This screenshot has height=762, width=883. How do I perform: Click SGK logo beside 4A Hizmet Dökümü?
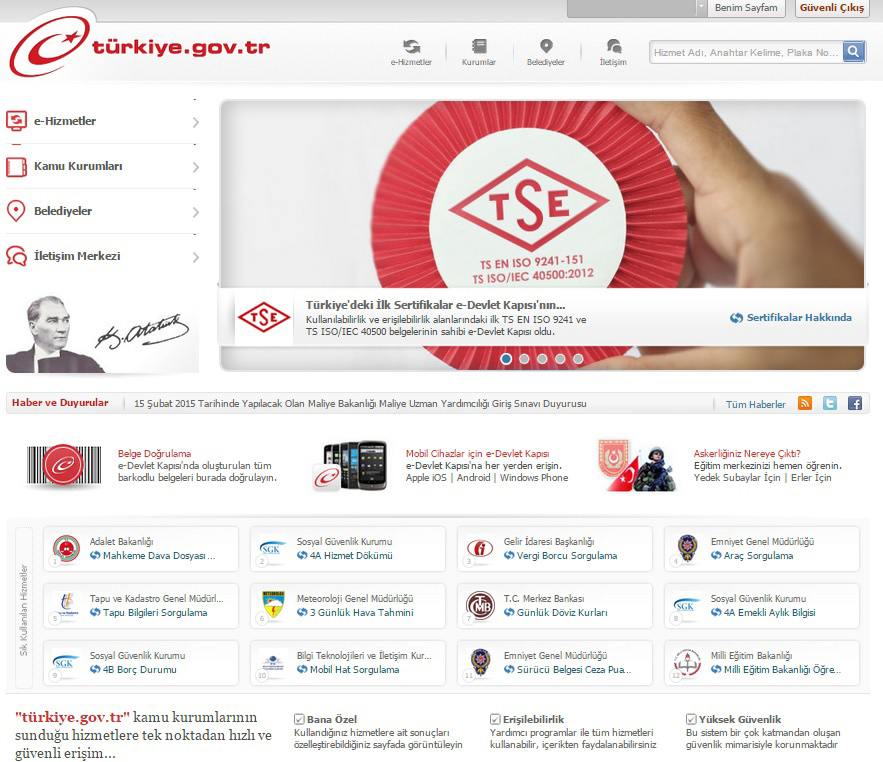tap(271, 549)
